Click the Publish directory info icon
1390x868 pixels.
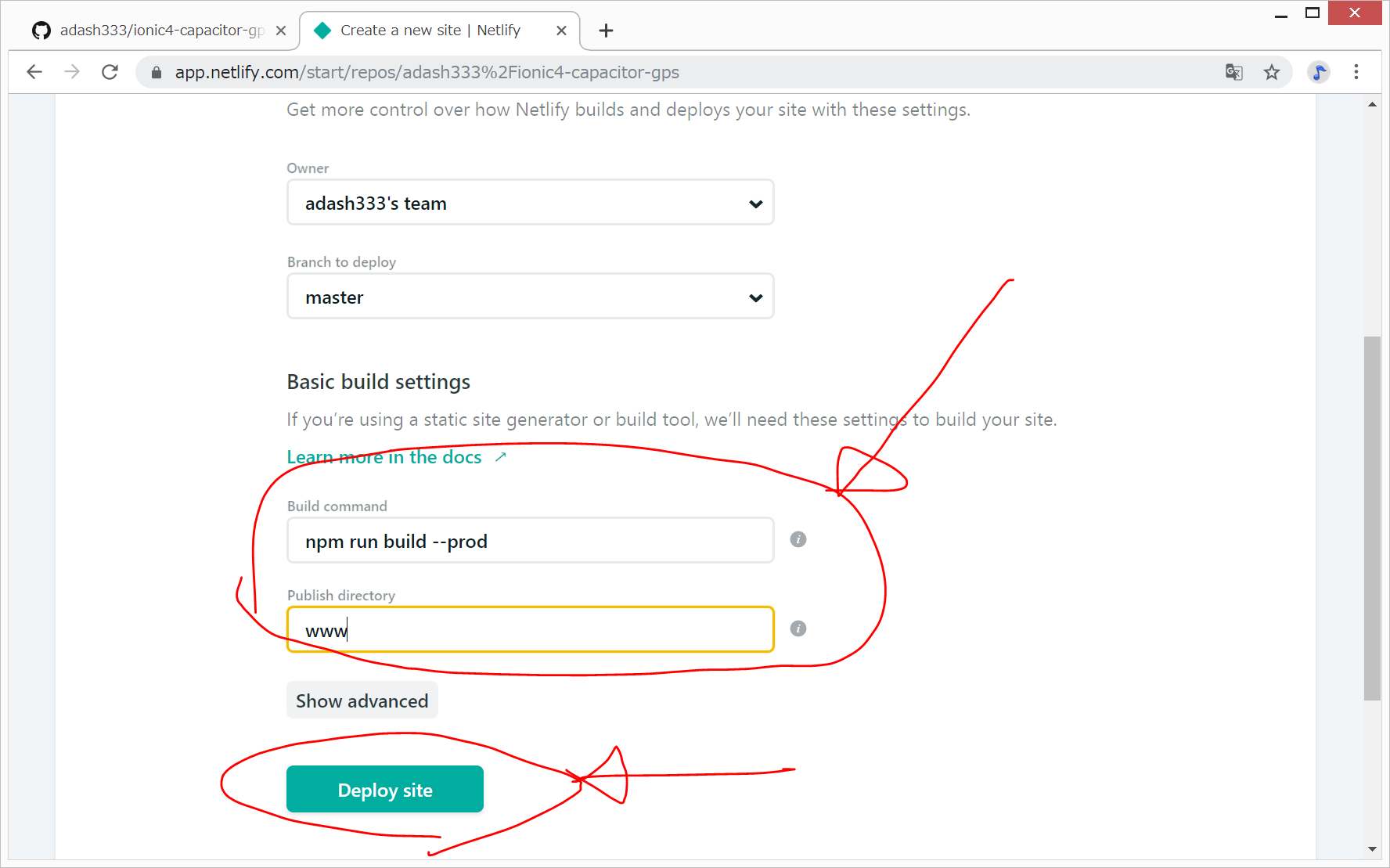coord(798,628)
